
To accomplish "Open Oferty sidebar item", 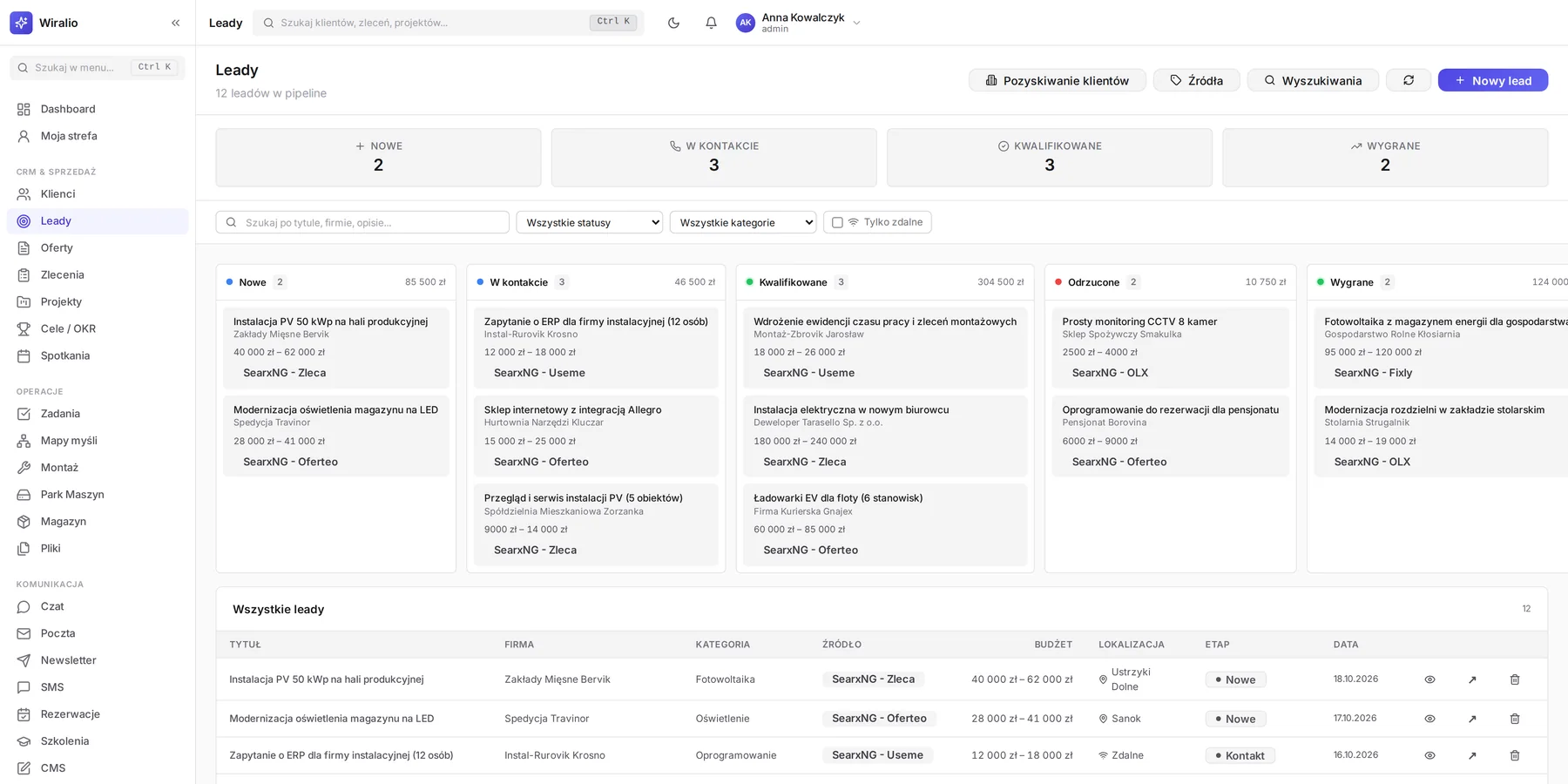I will point(98,248).
